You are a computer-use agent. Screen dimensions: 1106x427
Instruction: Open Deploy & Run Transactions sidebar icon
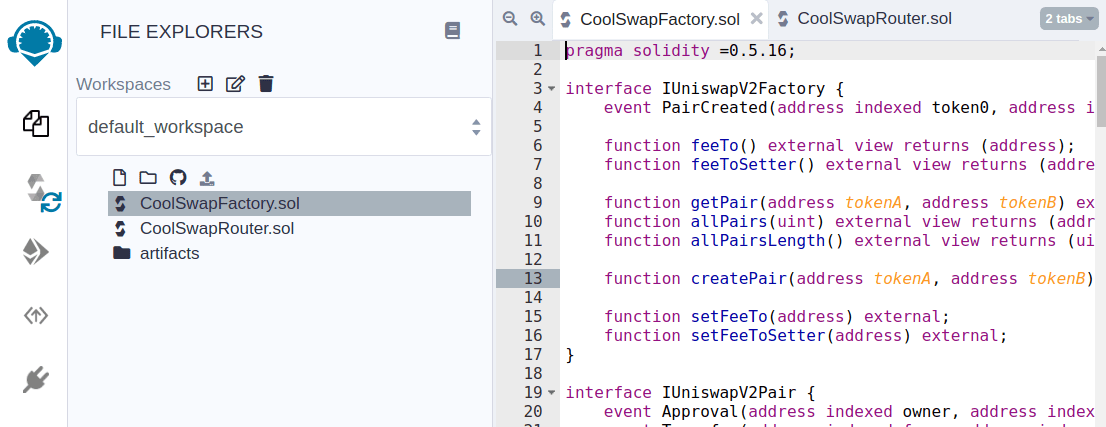35,251
